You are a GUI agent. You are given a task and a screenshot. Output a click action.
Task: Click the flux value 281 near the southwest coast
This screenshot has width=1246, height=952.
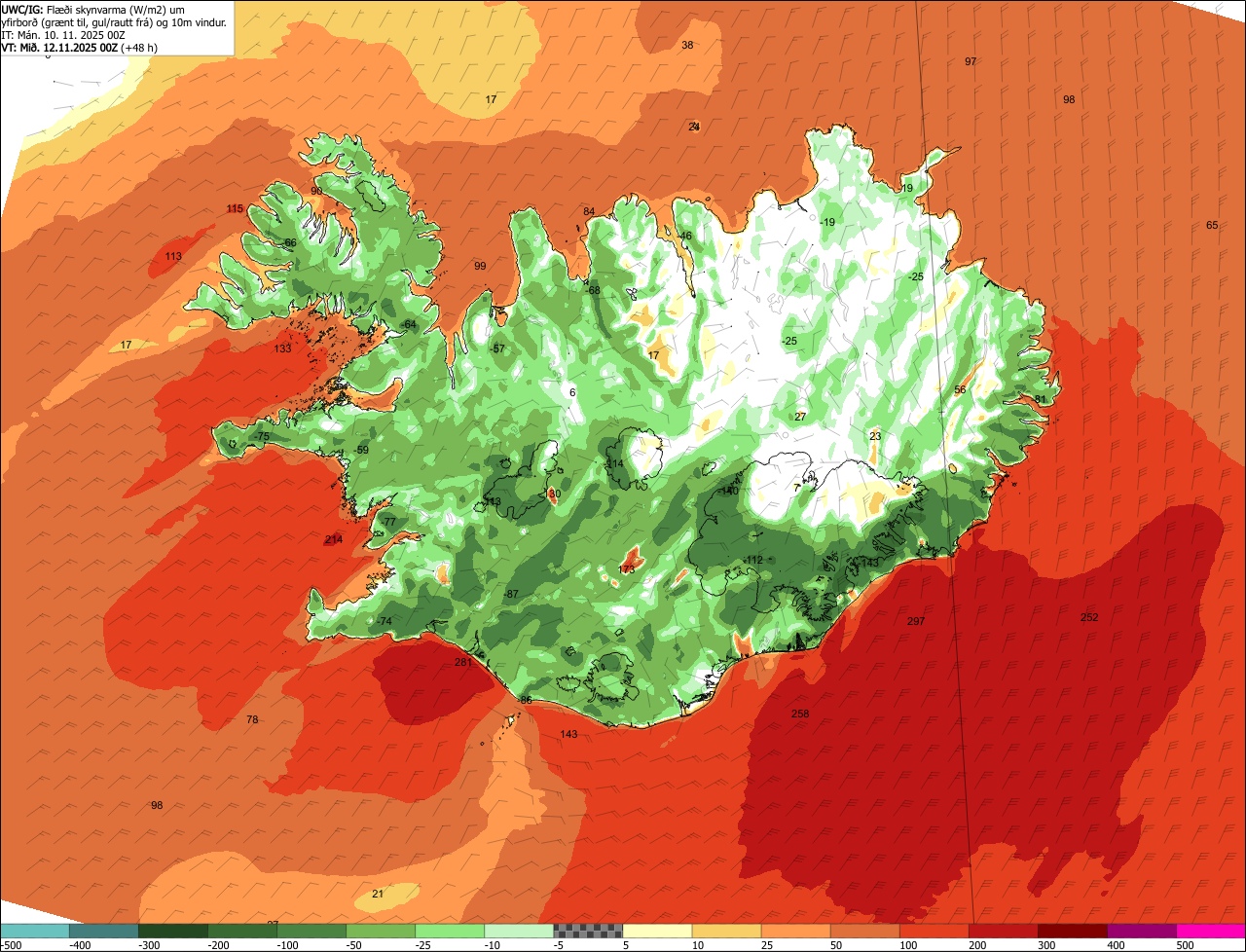coord(463,662)
